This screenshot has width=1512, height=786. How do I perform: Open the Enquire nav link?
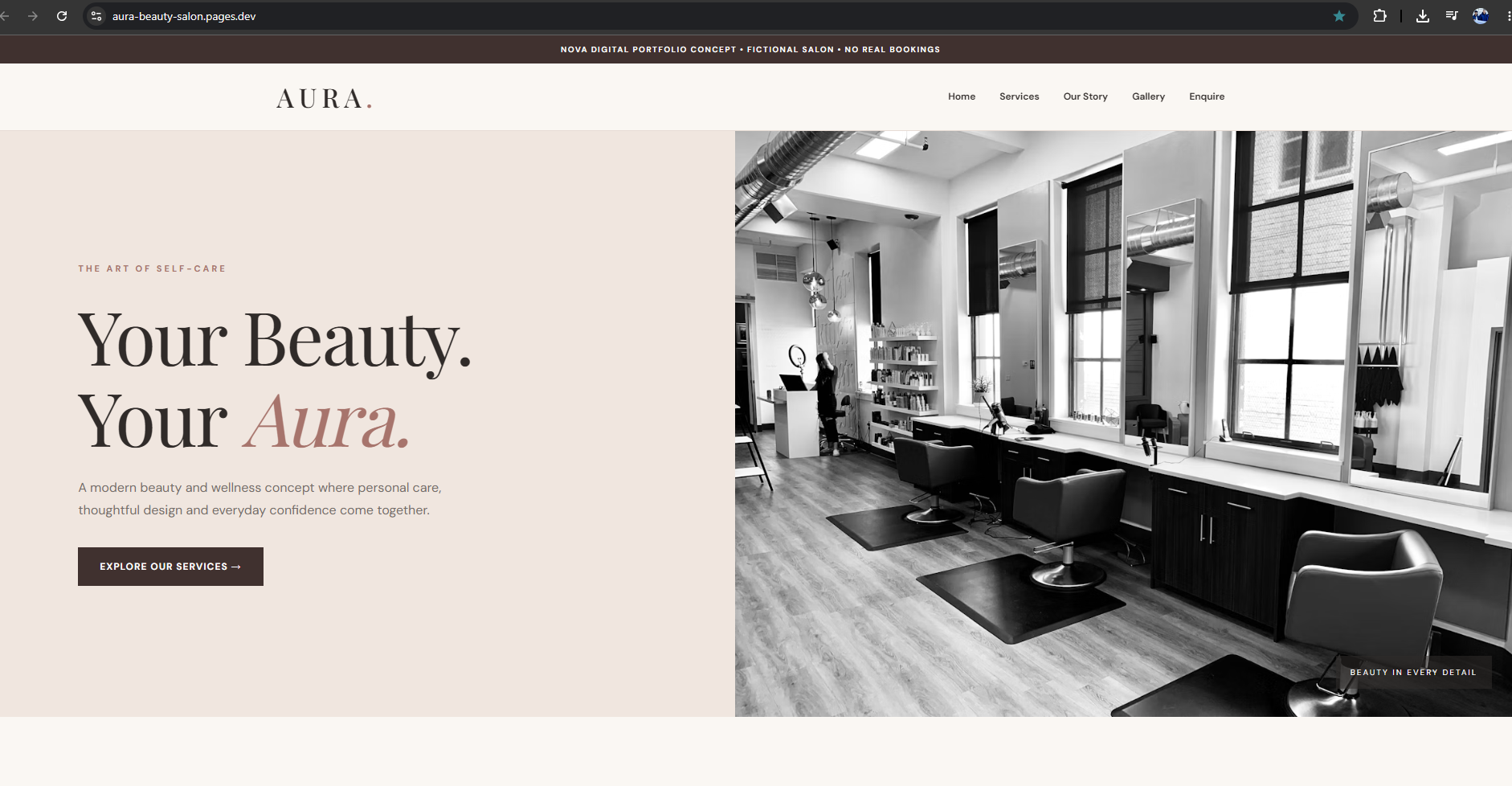(1207, 96)
